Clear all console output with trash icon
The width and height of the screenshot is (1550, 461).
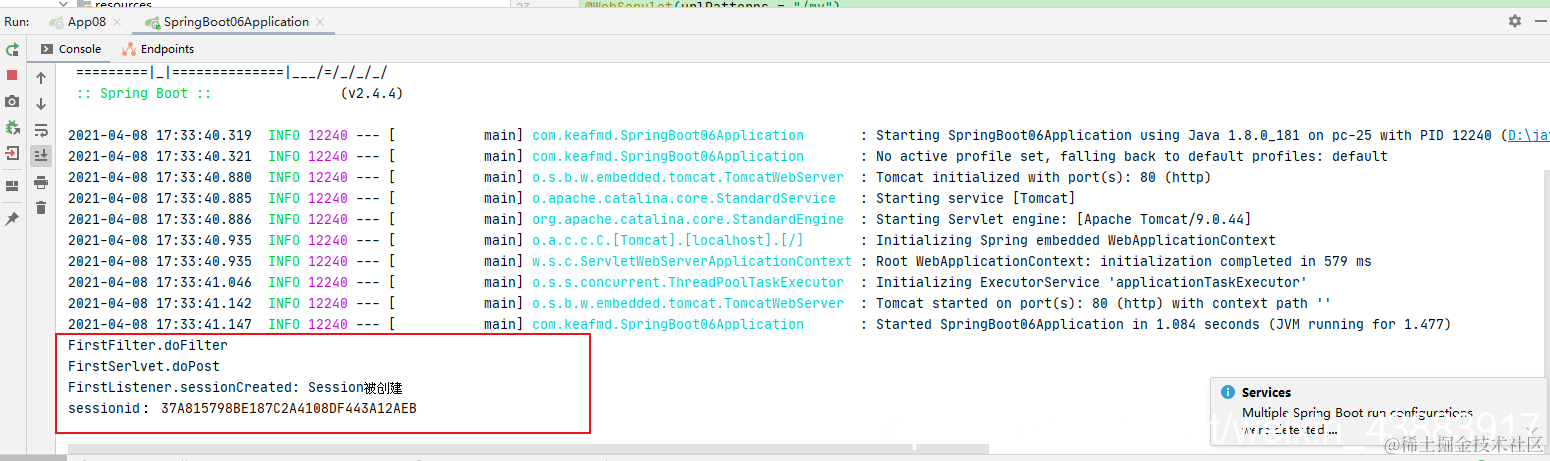click(41, 208)
